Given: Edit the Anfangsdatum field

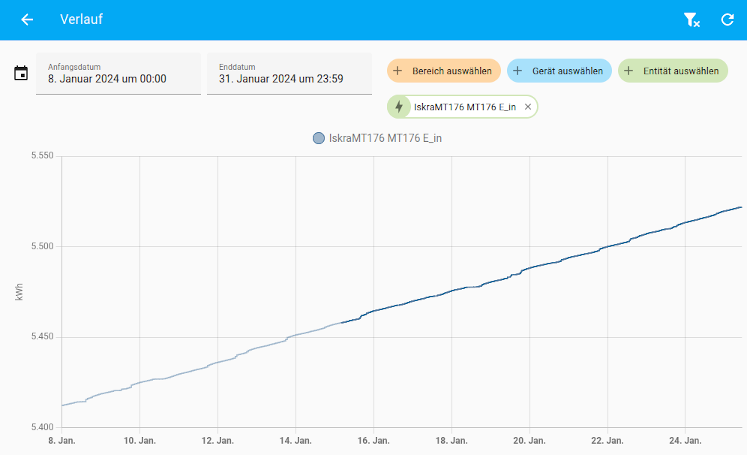Looking at the screenshot, I should [x=119, y=74].
